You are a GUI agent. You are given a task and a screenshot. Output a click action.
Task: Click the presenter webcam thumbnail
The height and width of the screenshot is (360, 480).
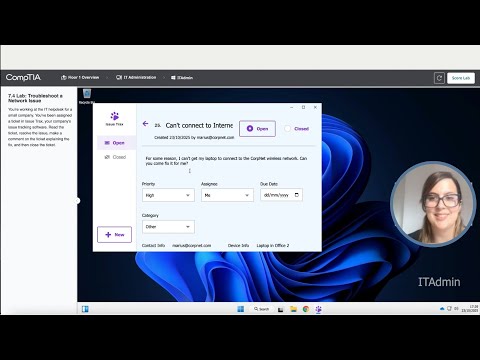pos(433,204)
